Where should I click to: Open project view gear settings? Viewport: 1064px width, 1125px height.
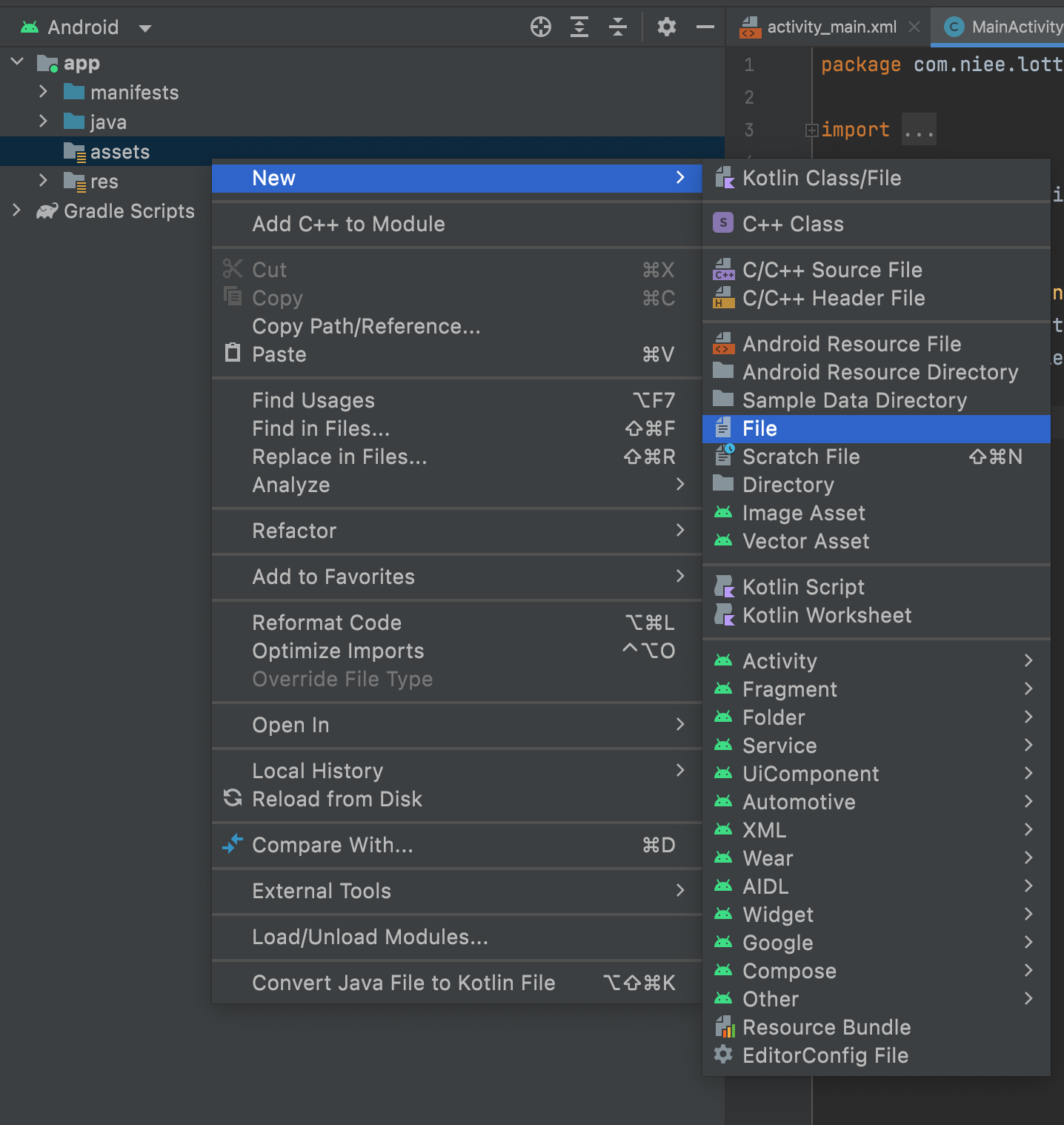coord(667,27)
